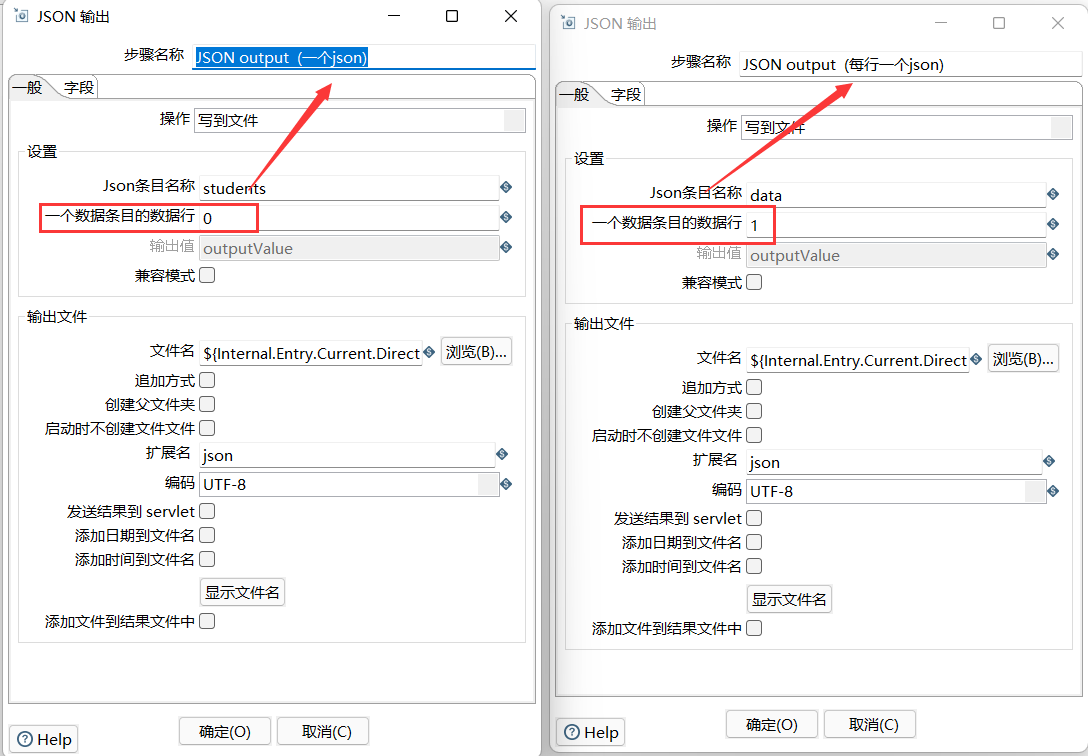Click variable icon beside left window json extension
The width and height of the screenshot is (1088, 756).
pos(502,454)
